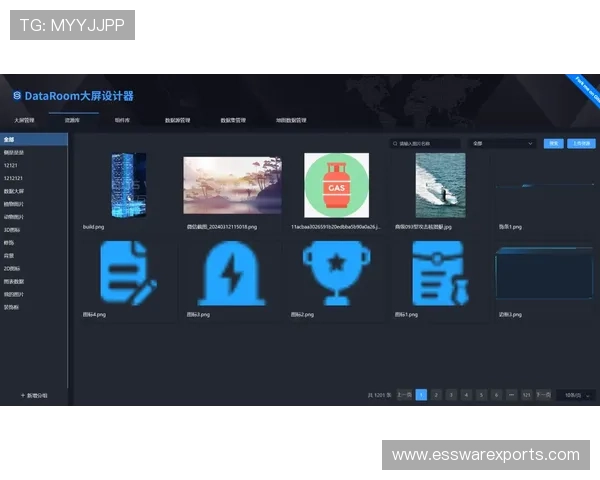Viewport: 600px width, 480px height.
Task: Click the 新增分组 add group button
Action: point(34,395)
